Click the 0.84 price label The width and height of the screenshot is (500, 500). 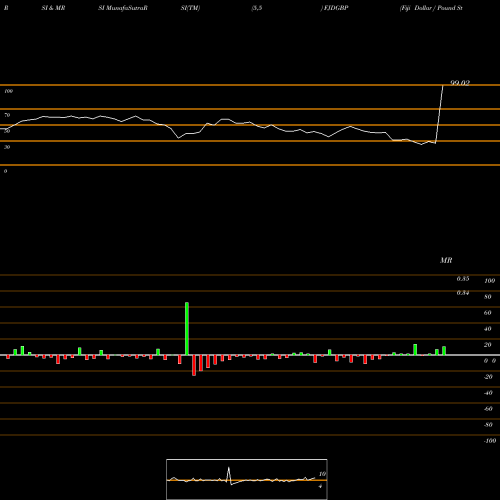(x=463, y=293)
